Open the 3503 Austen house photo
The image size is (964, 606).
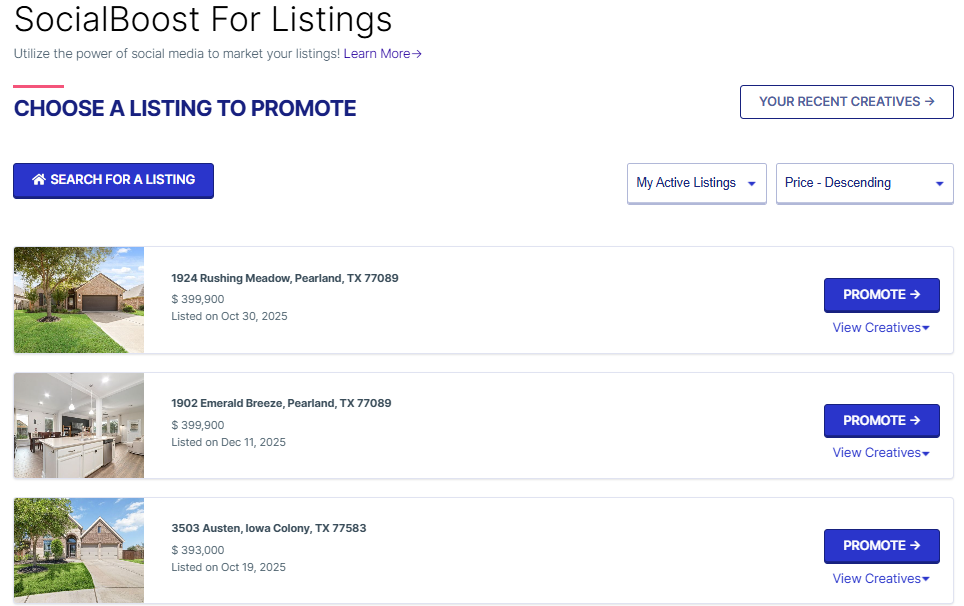tap(79, 550)
